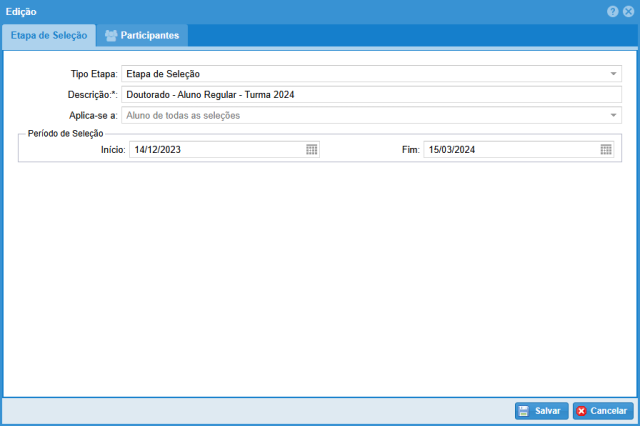Expand the Tipo Etapa dropdown arrow
Viewport: 640px width, 426px height.
pyautogui.click(x=613, y=74)
